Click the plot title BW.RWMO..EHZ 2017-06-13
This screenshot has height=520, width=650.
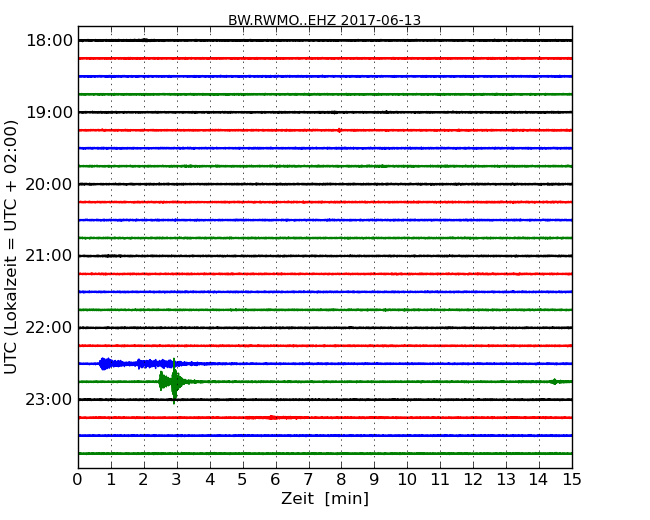pyautogui.click(x=324, y=20)
